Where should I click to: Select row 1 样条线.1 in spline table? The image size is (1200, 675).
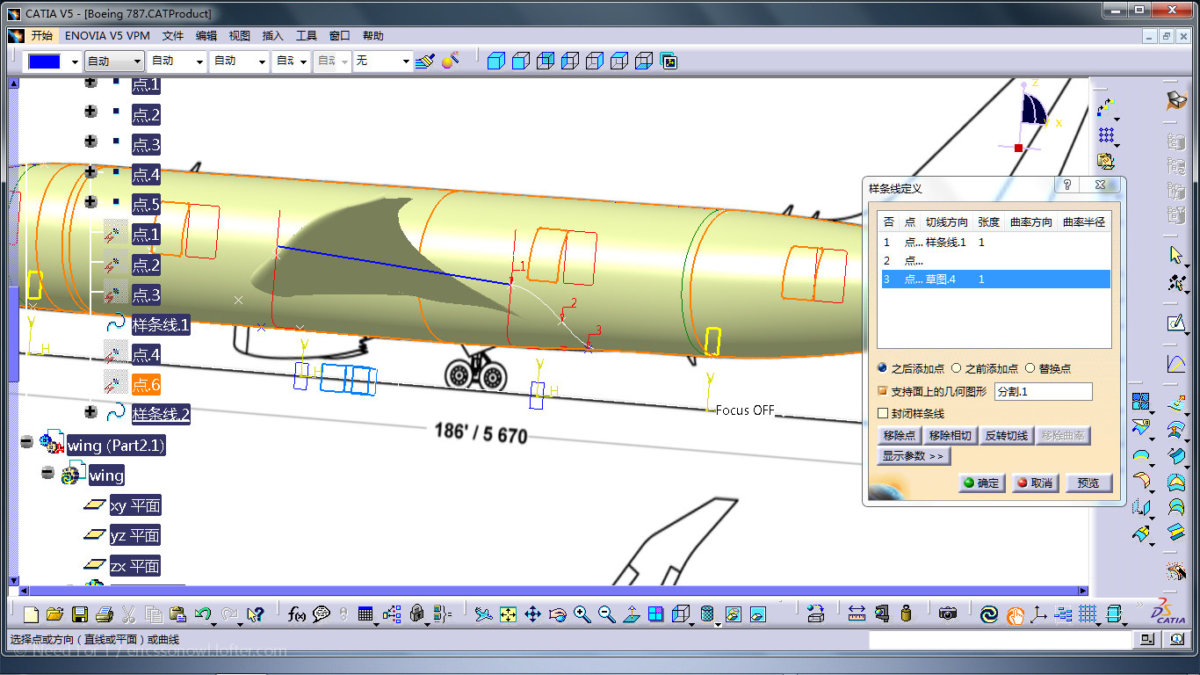(x=995, y=242)
